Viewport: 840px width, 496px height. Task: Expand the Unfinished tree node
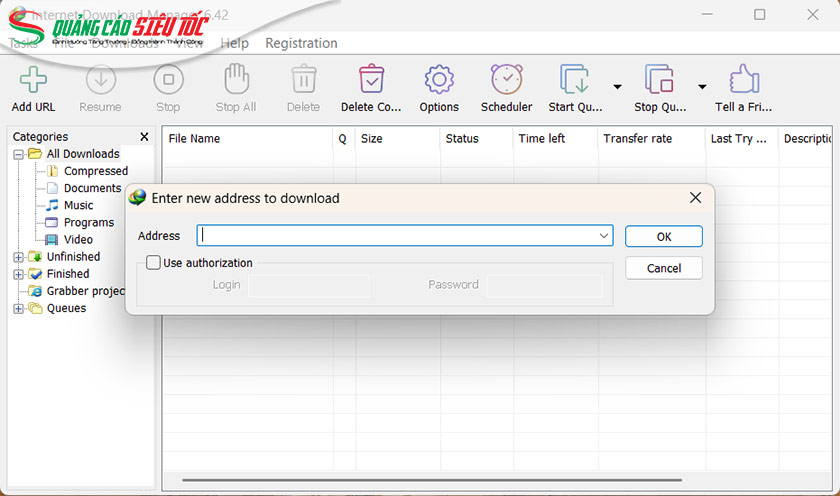tap(18, 257)
